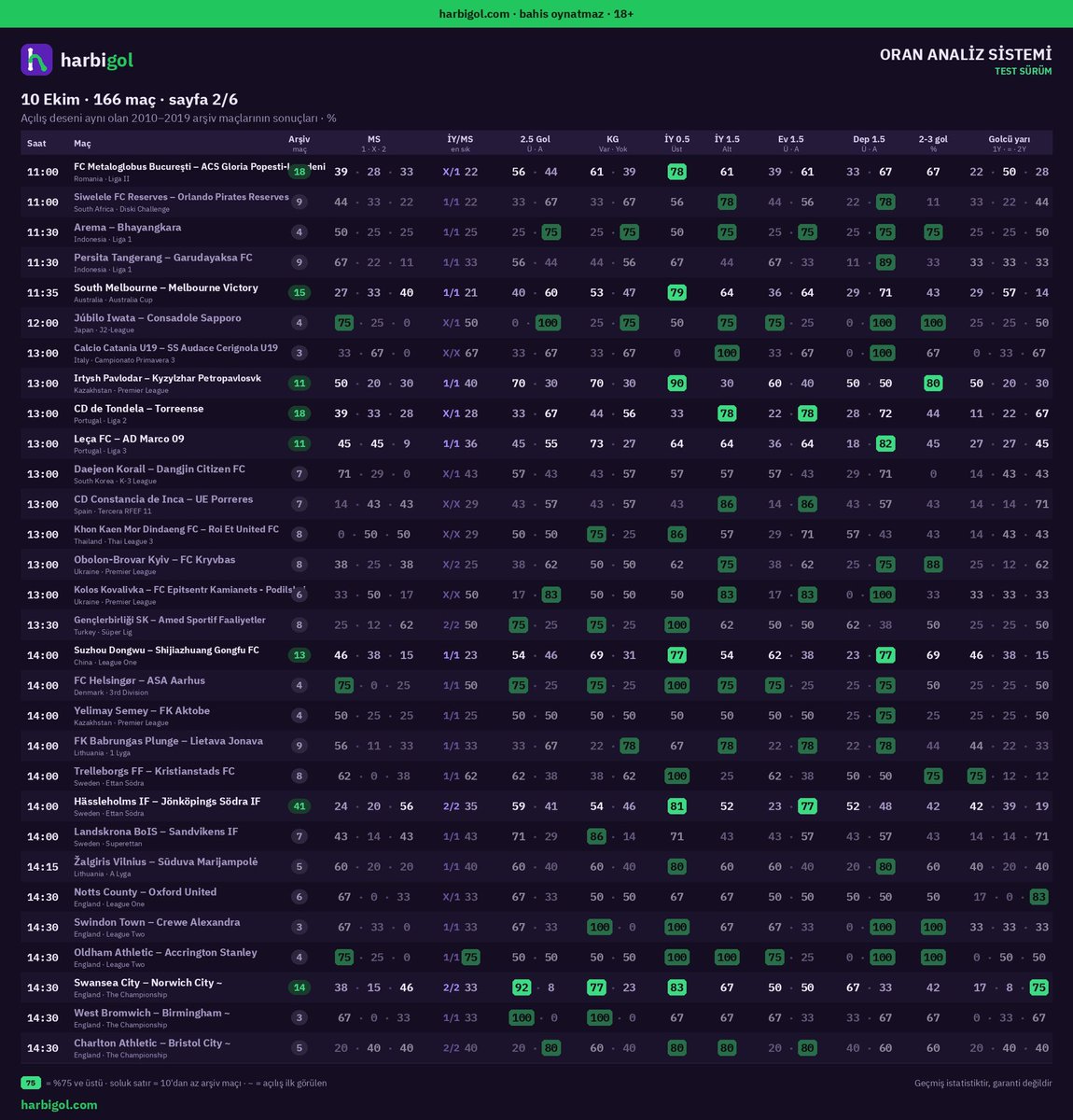
Task: Click the green 75 legend badge
Action: click(31, 1084)
